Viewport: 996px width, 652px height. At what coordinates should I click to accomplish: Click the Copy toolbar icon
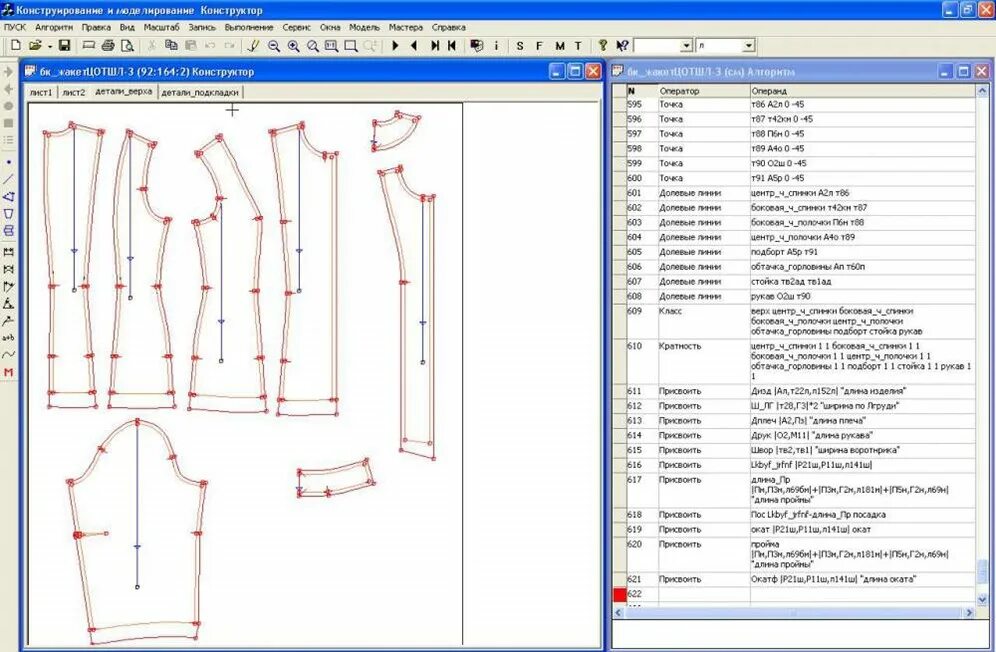coord(171,46)
